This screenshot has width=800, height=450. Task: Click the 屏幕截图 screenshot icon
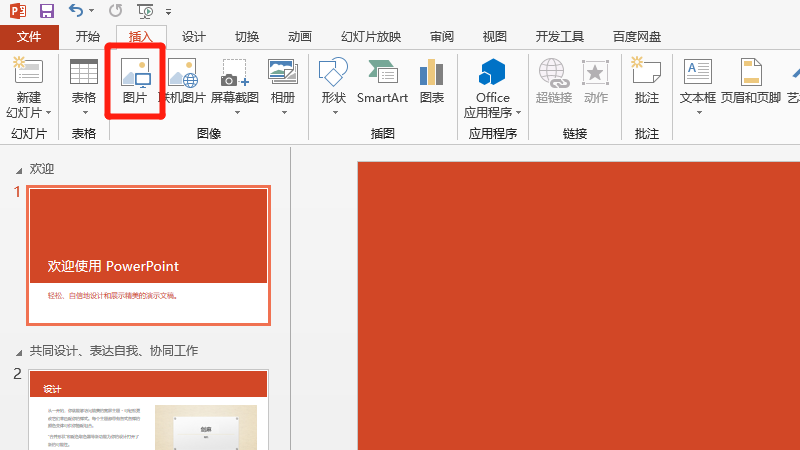click(235, 72)
